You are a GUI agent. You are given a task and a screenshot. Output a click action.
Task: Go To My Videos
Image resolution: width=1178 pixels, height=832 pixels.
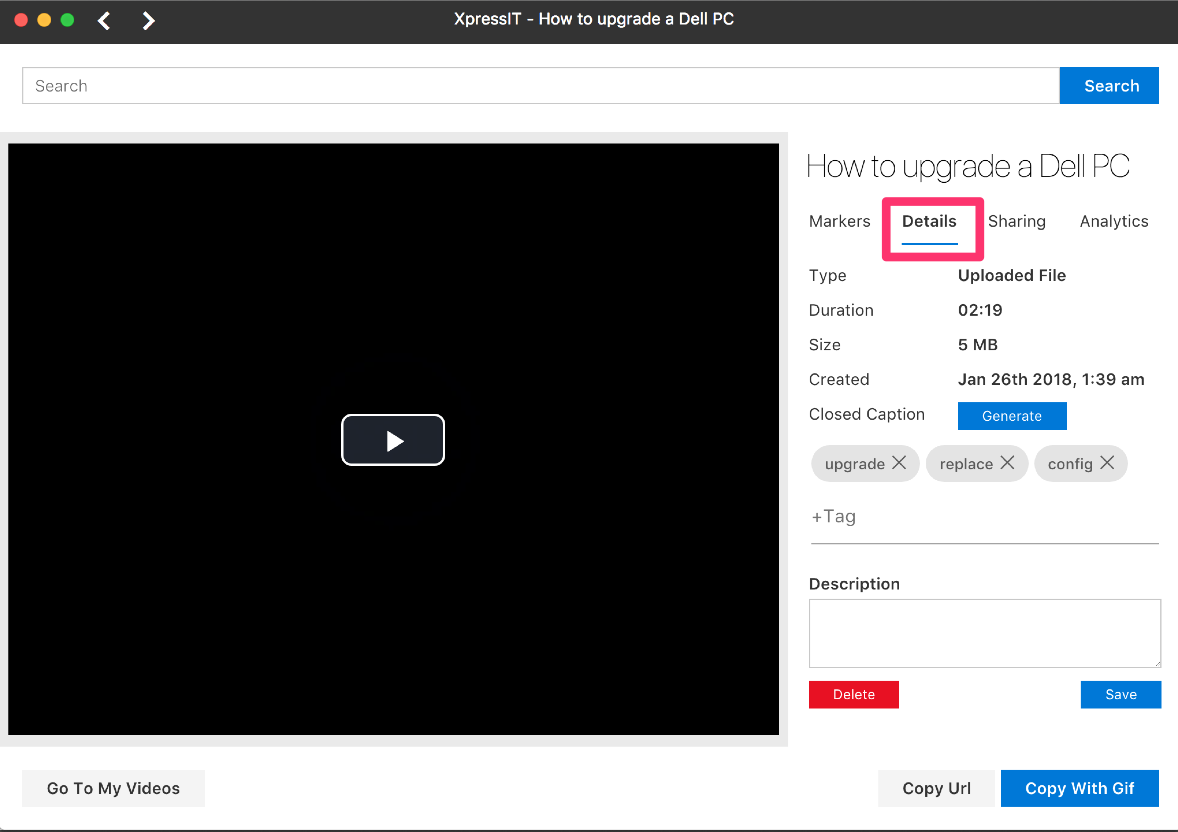[113, 788]
